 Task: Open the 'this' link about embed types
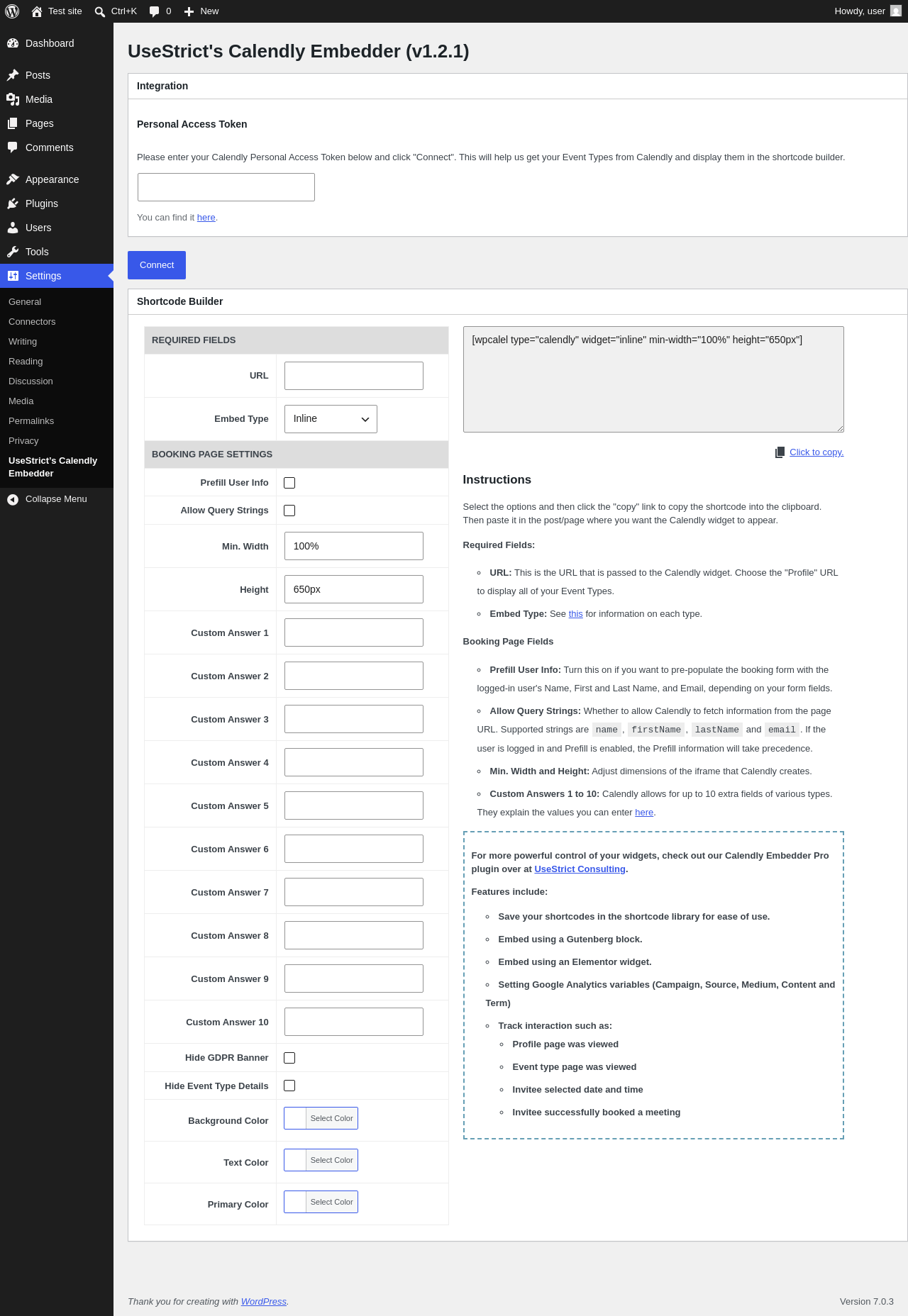[575, 614]
